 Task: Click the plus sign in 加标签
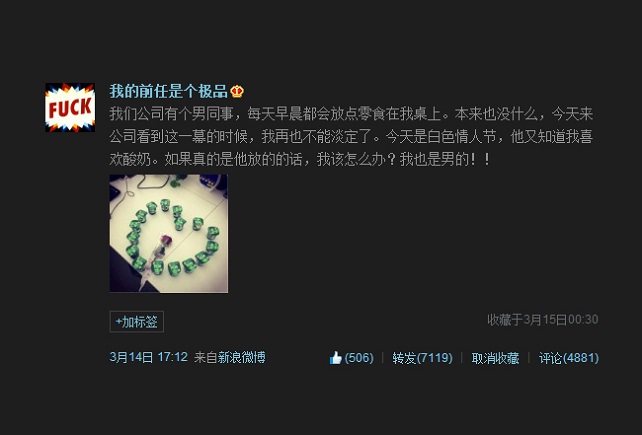tap(119, 322)
